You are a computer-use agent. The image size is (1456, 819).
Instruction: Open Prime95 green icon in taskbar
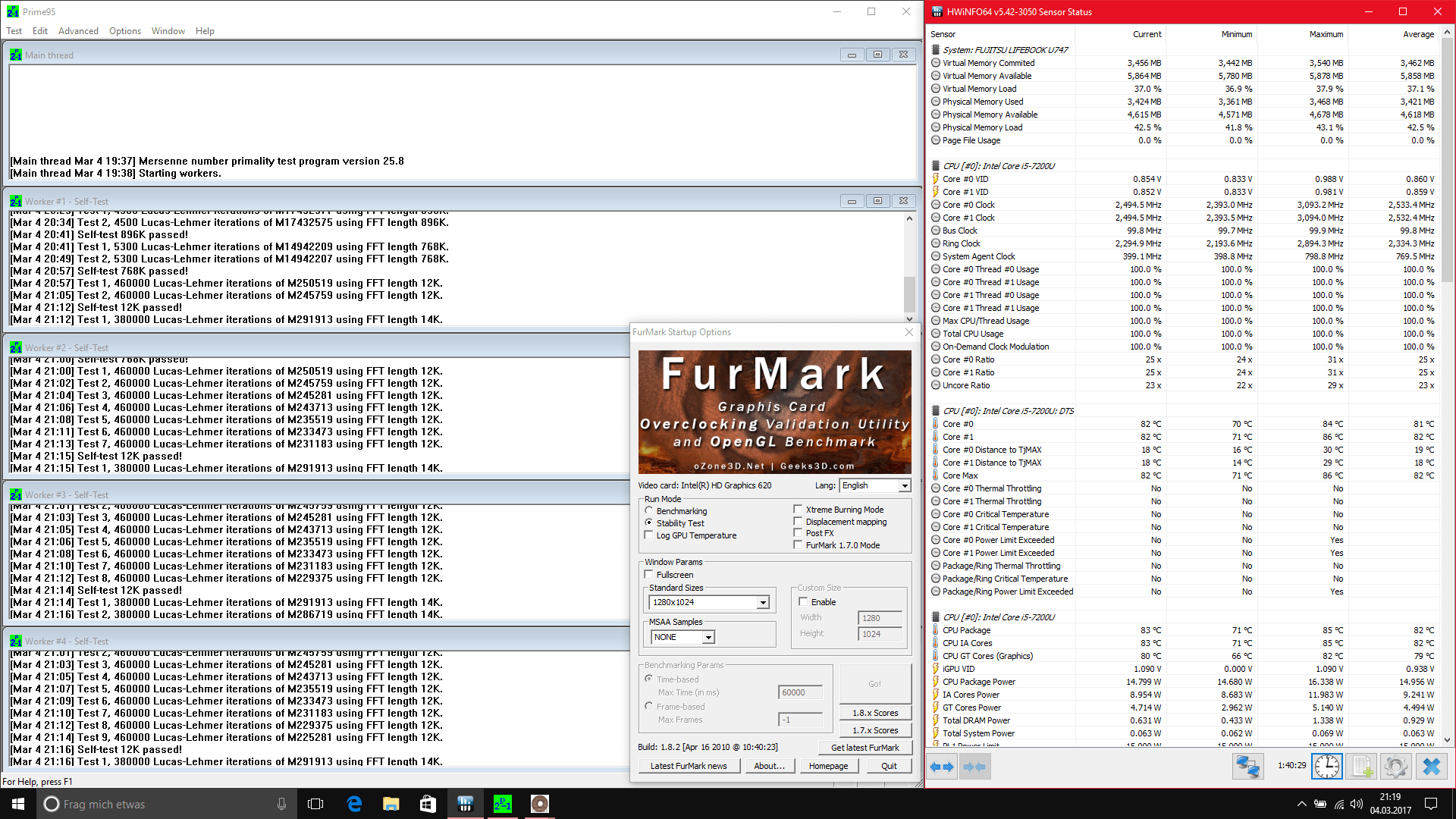[x=502, y=804]
